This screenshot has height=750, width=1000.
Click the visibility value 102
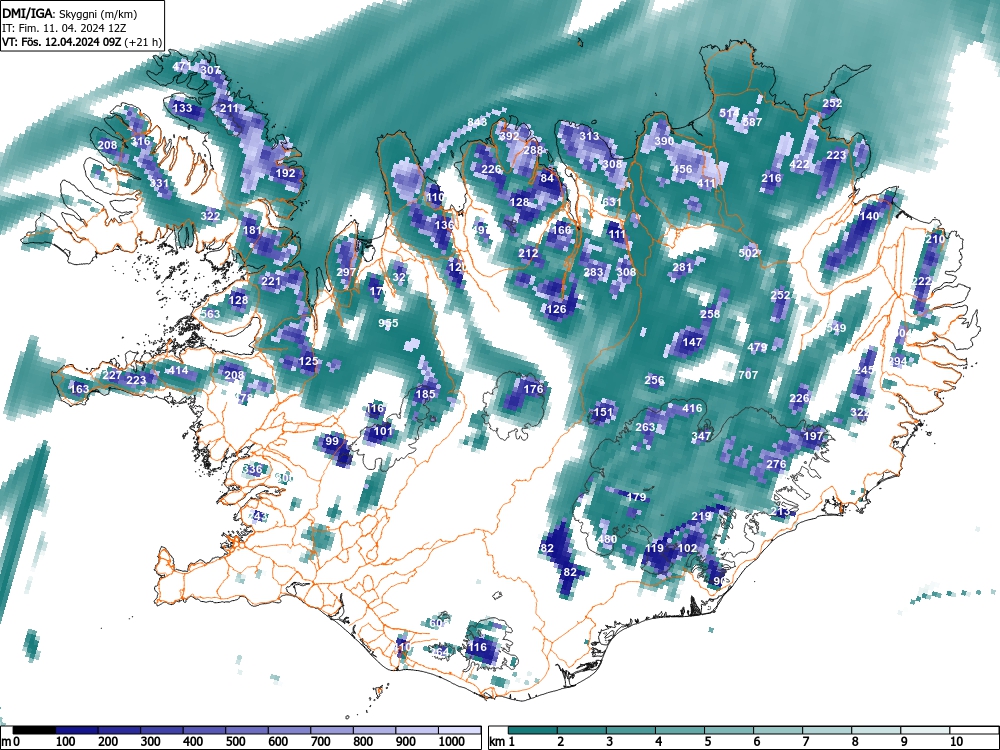point(688,548)
